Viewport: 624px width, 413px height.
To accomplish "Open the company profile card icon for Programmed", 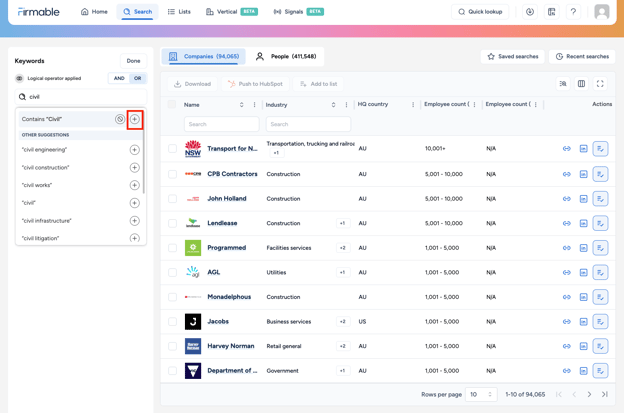I will [583, 248].
